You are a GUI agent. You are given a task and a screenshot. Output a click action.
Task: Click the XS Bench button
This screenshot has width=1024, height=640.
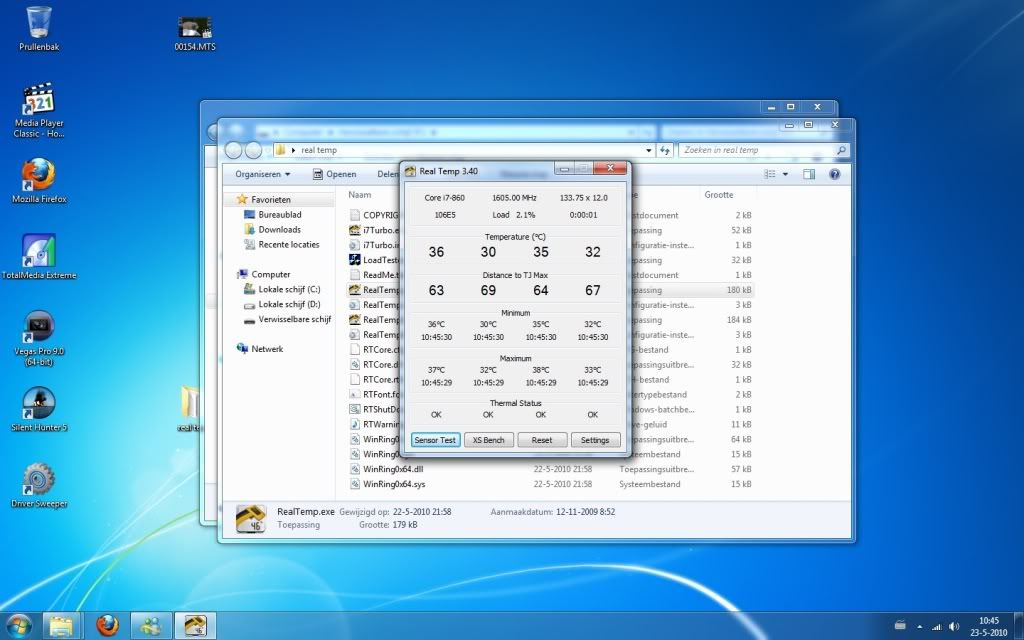[488, 440]
